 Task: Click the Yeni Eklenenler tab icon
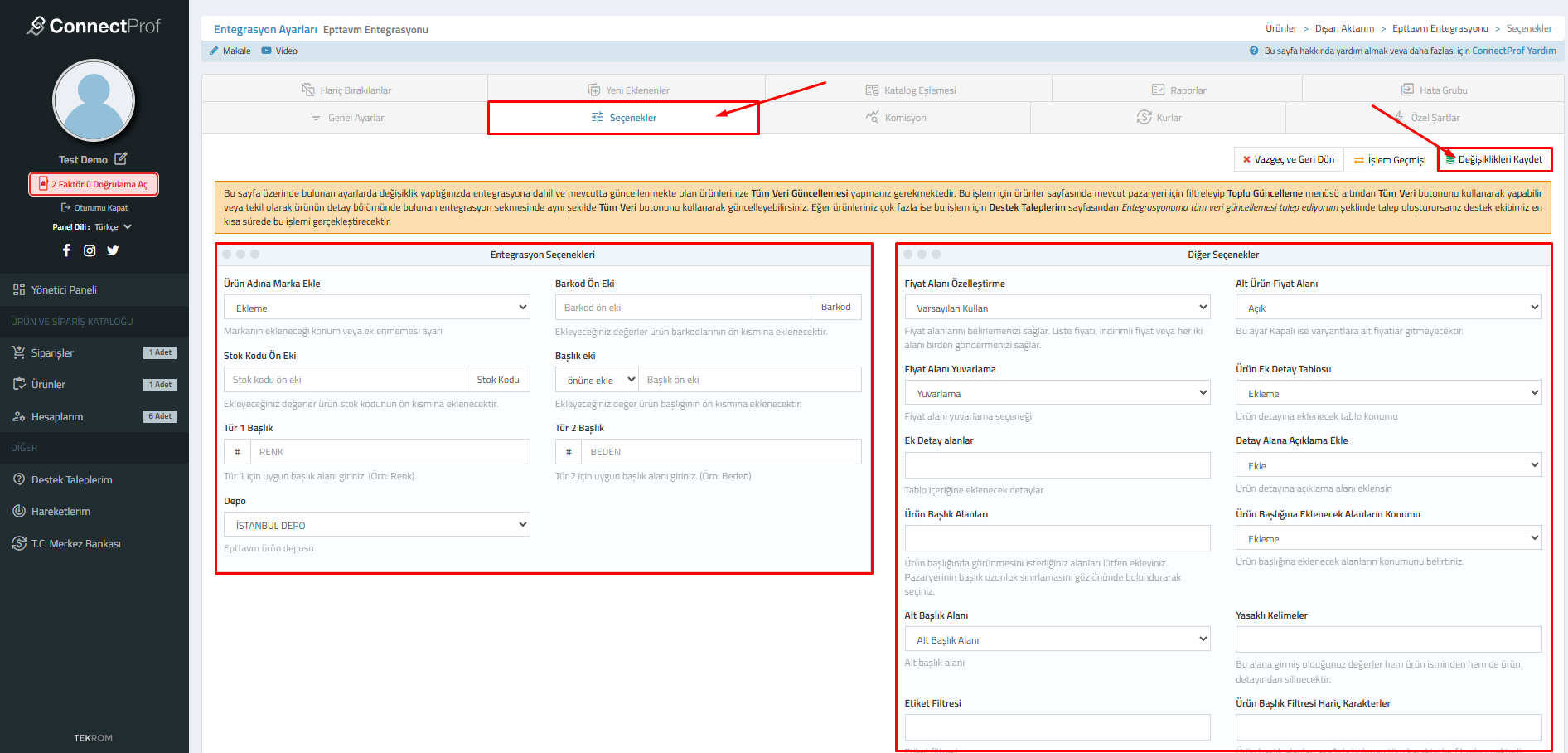[x=594, y=90]
